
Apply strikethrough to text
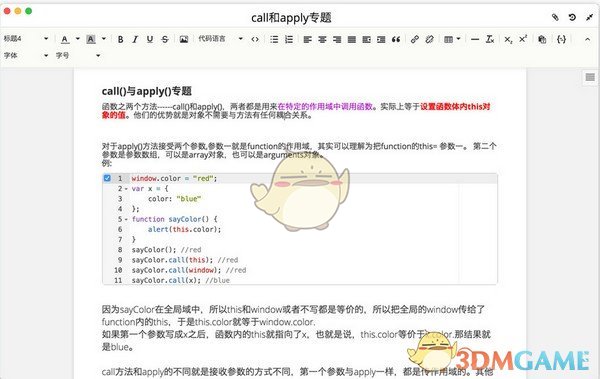point(165,39)
